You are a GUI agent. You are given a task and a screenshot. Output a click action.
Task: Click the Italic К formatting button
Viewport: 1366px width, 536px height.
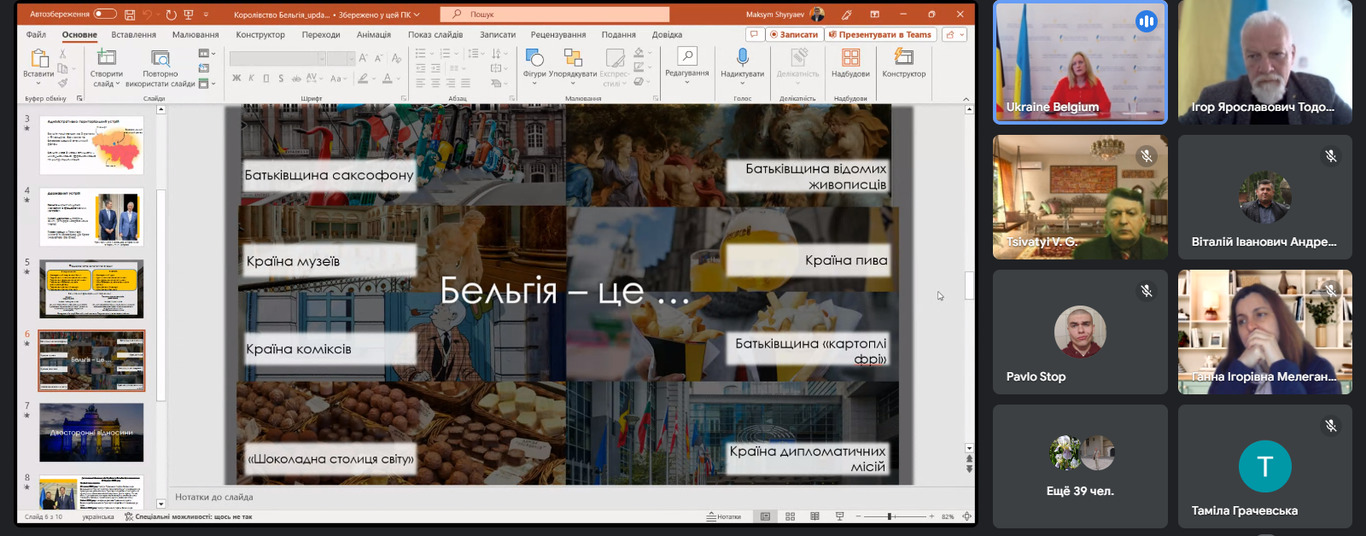click(x=252, y=78)
